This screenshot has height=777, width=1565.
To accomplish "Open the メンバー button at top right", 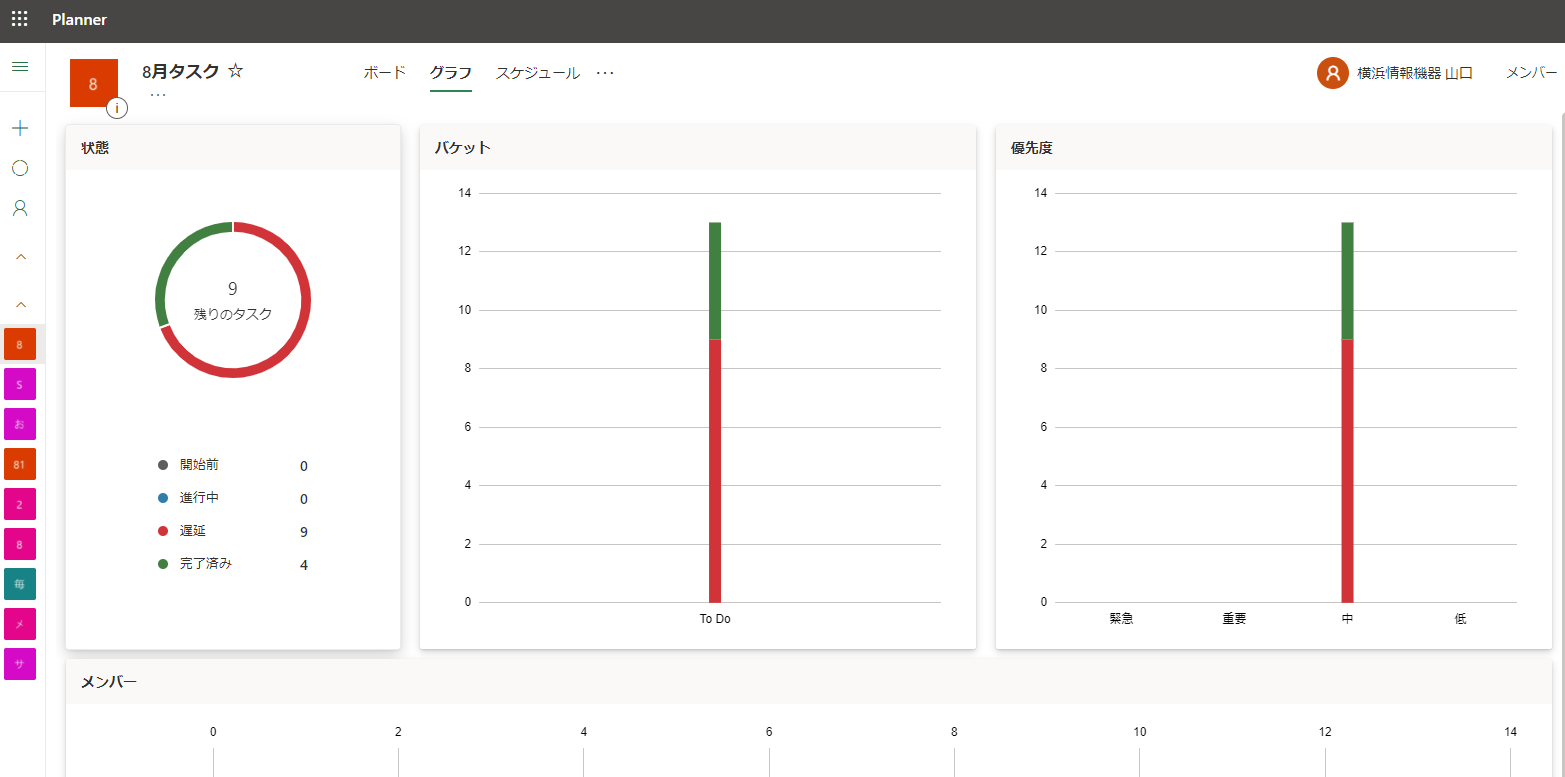I will (x=1531, y=73).
